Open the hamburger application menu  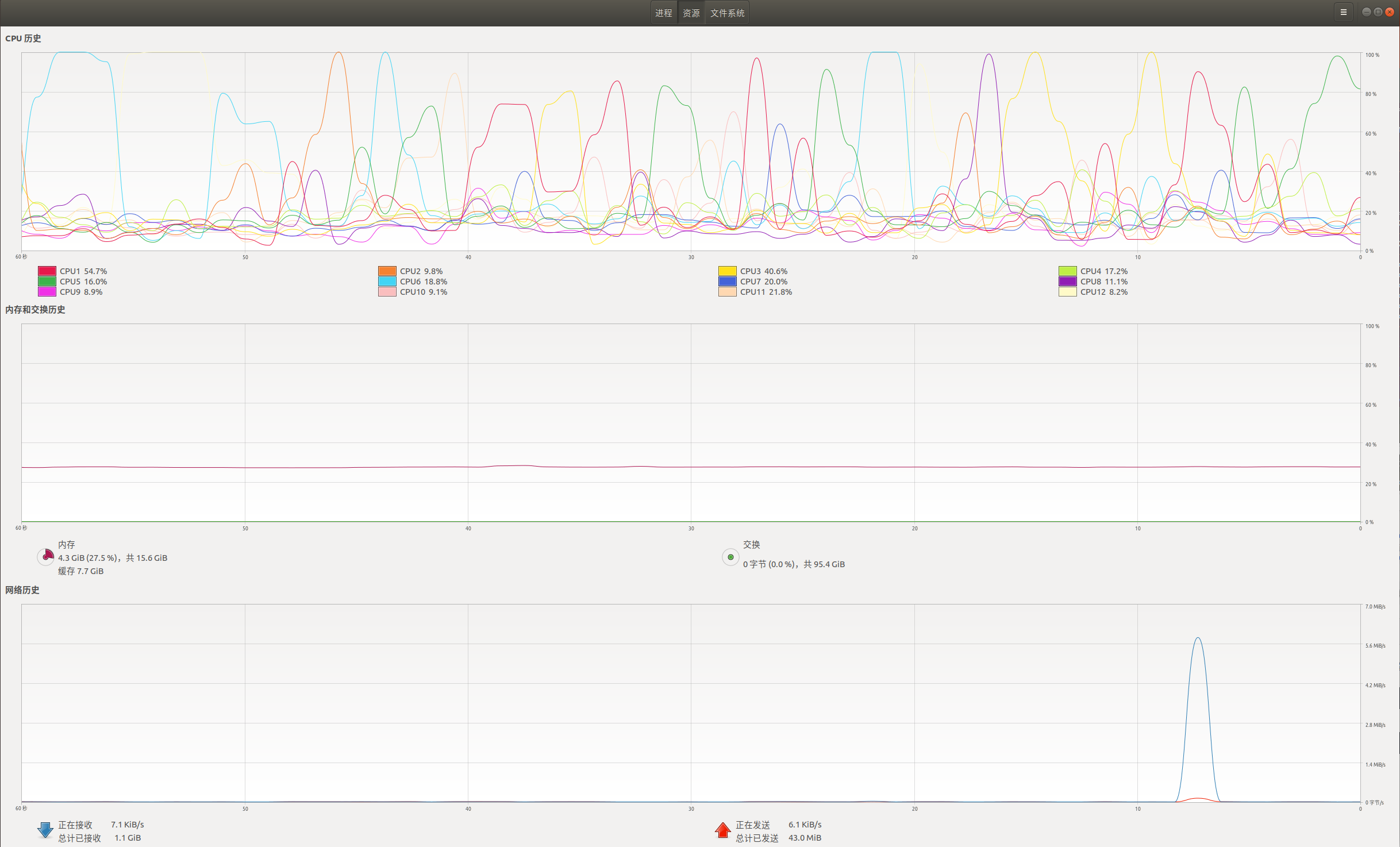tap(1343, 11)
